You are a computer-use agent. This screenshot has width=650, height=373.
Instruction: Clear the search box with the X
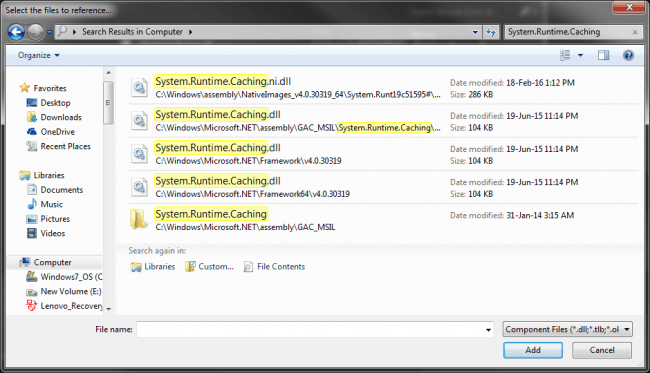[635, 32]
